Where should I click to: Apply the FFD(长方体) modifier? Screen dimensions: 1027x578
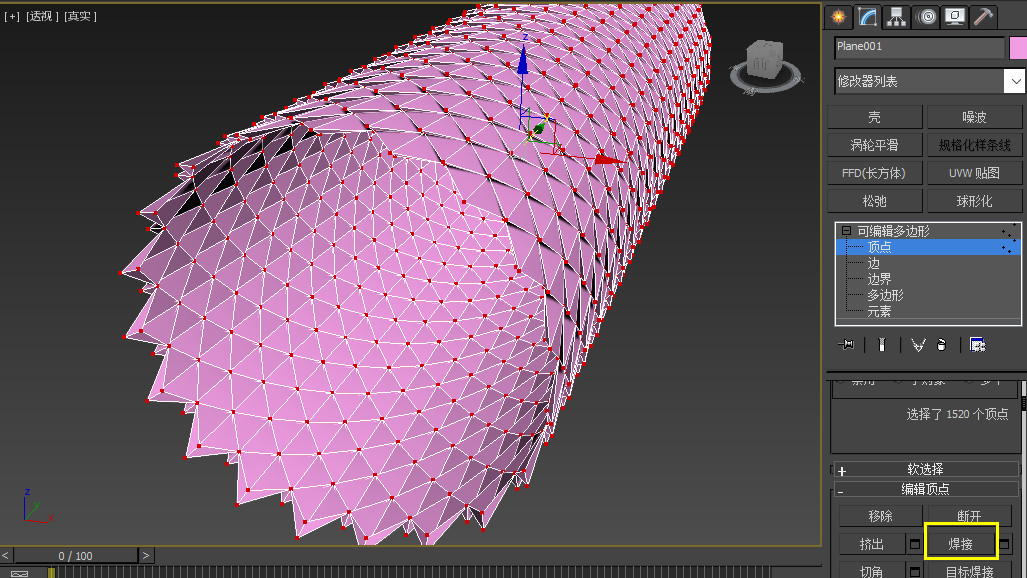[x=874, y=173]
